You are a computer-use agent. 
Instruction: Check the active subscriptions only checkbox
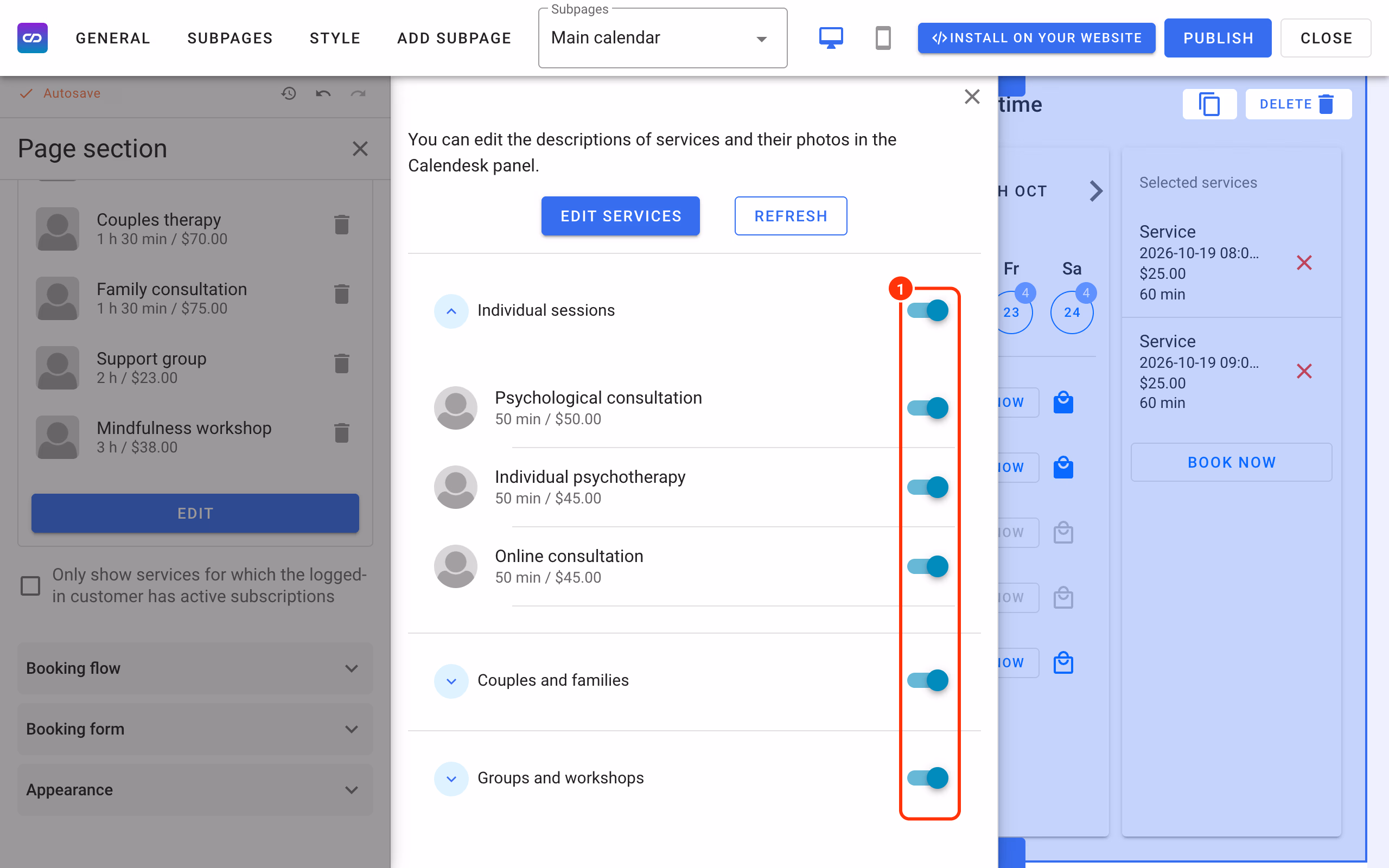(x=30, y=586)
